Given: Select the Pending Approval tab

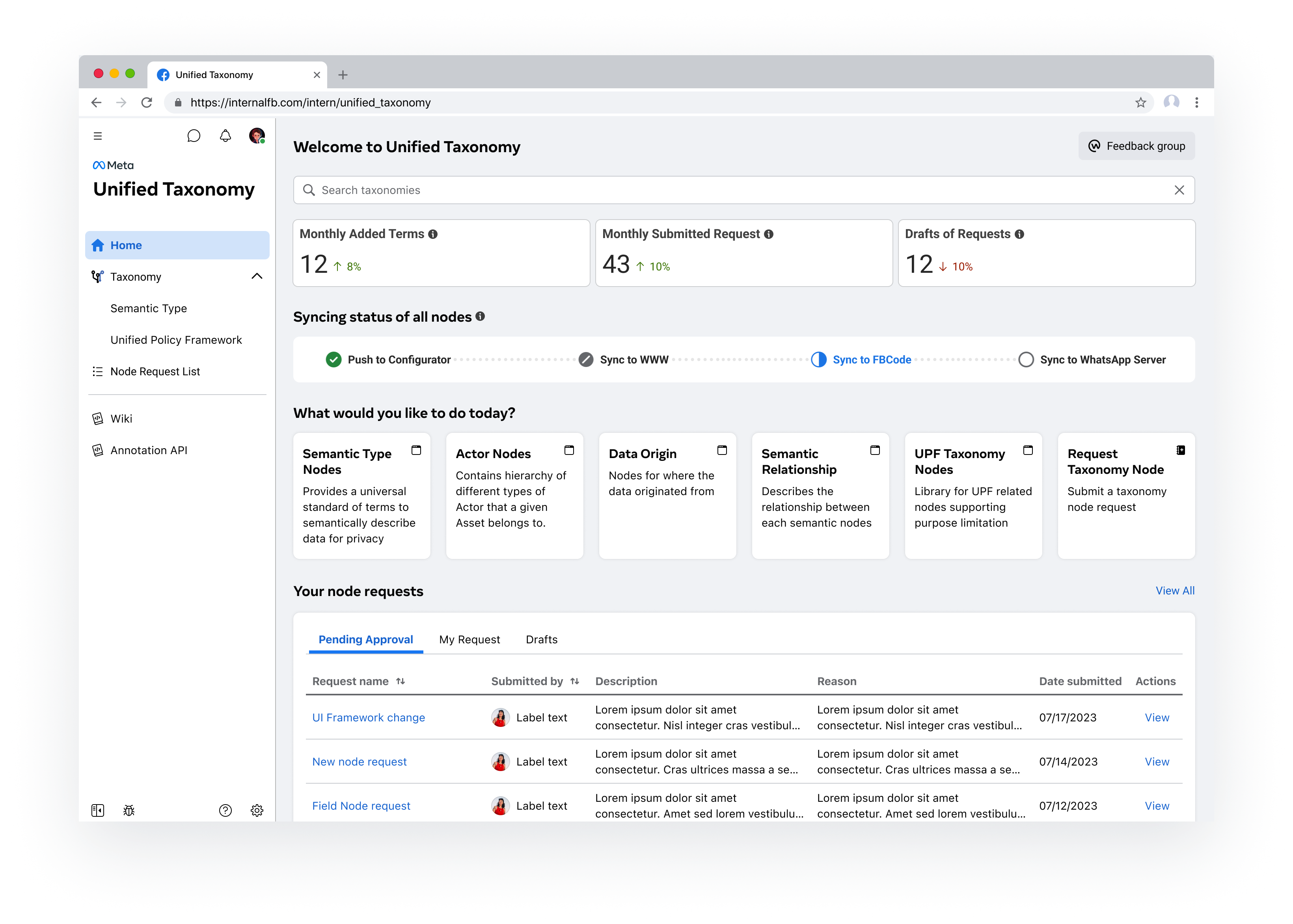Looking at the screenshot, I should [366, 639].
